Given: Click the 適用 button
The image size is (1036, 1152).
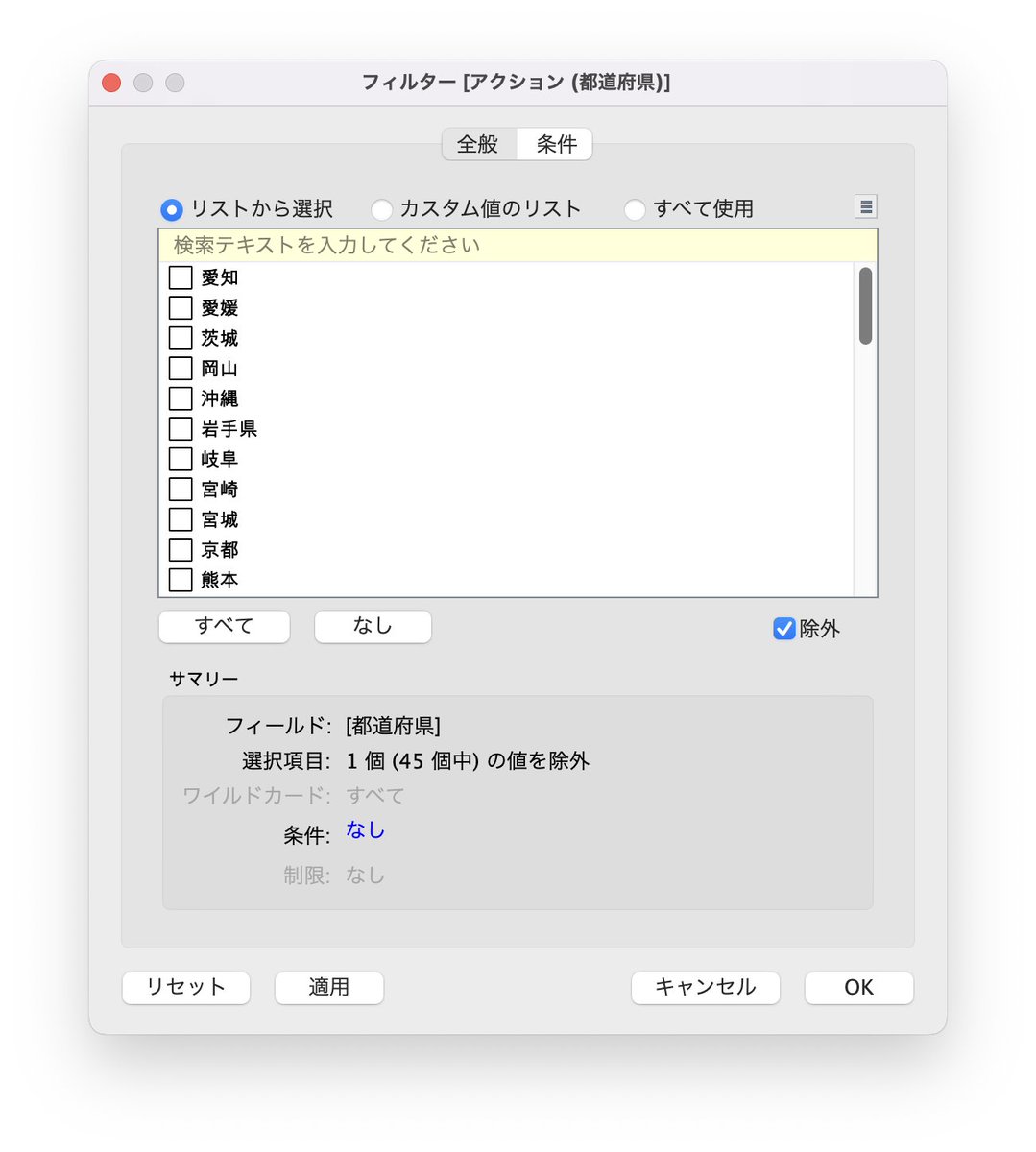Looking at the screenshot, I should pyautogui.click(x=329, y=988).
